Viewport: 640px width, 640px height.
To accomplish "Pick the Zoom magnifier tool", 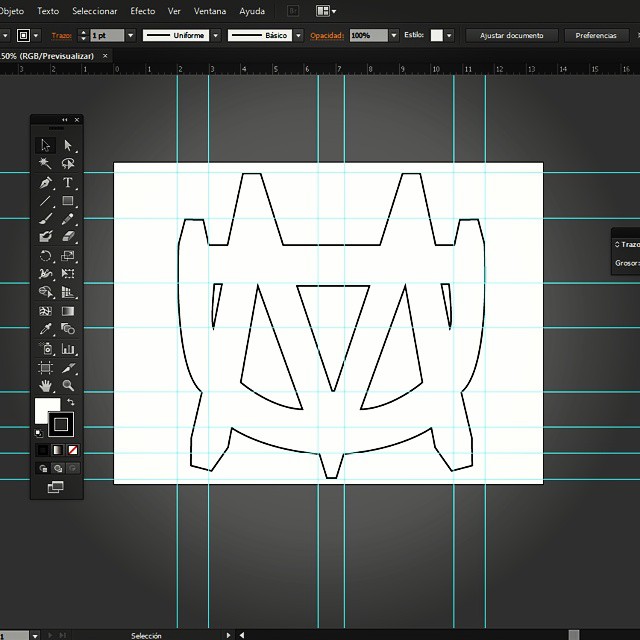I will (x=68, y=385).
